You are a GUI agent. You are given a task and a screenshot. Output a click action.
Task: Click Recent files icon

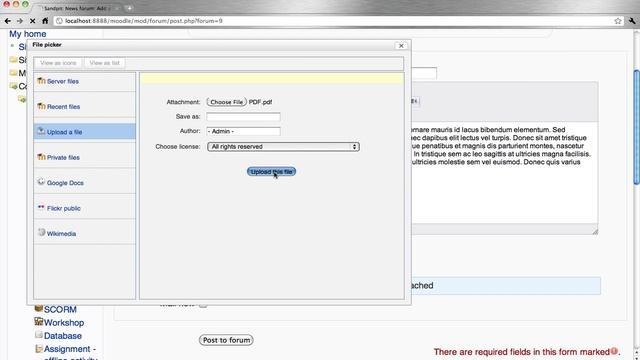point(41,106)
